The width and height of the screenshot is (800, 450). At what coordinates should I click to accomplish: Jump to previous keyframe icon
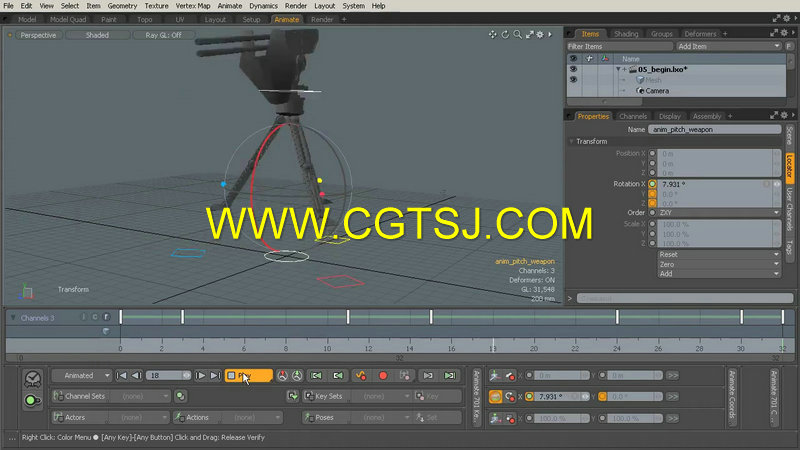[x=338, y=376]
